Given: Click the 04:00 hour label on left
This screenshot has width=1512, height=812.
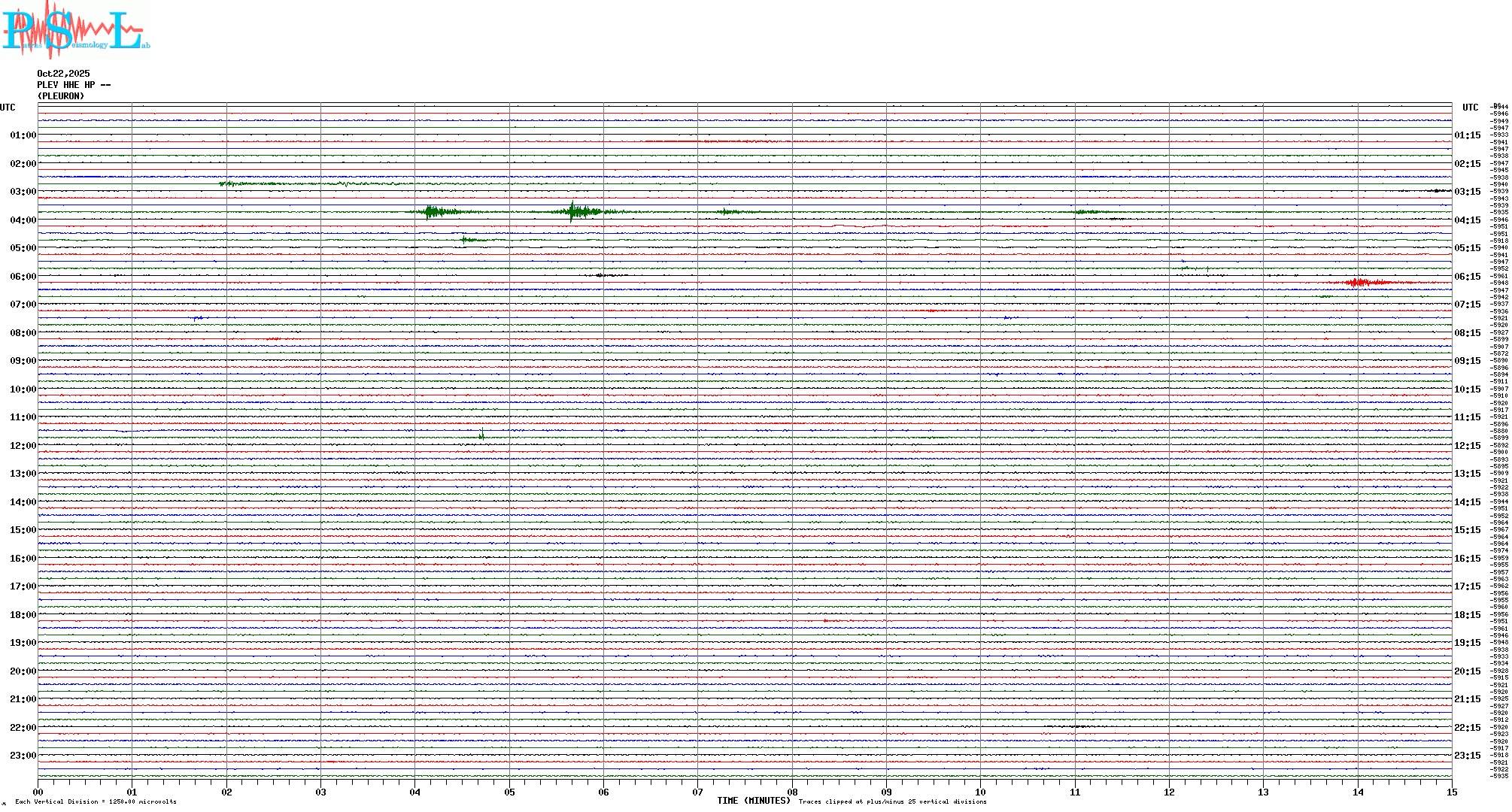Looking at the screenshot, I should coord(23,220).
